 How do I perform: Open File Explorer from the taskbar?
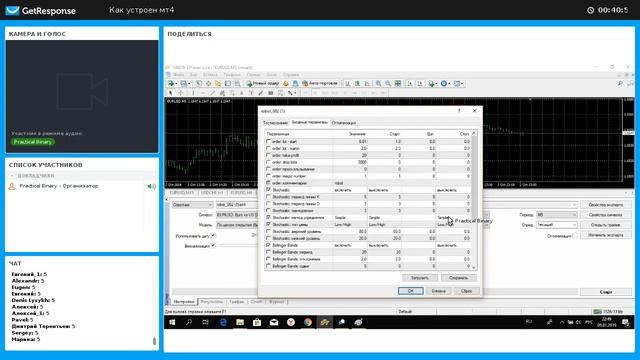coord(240,322)
